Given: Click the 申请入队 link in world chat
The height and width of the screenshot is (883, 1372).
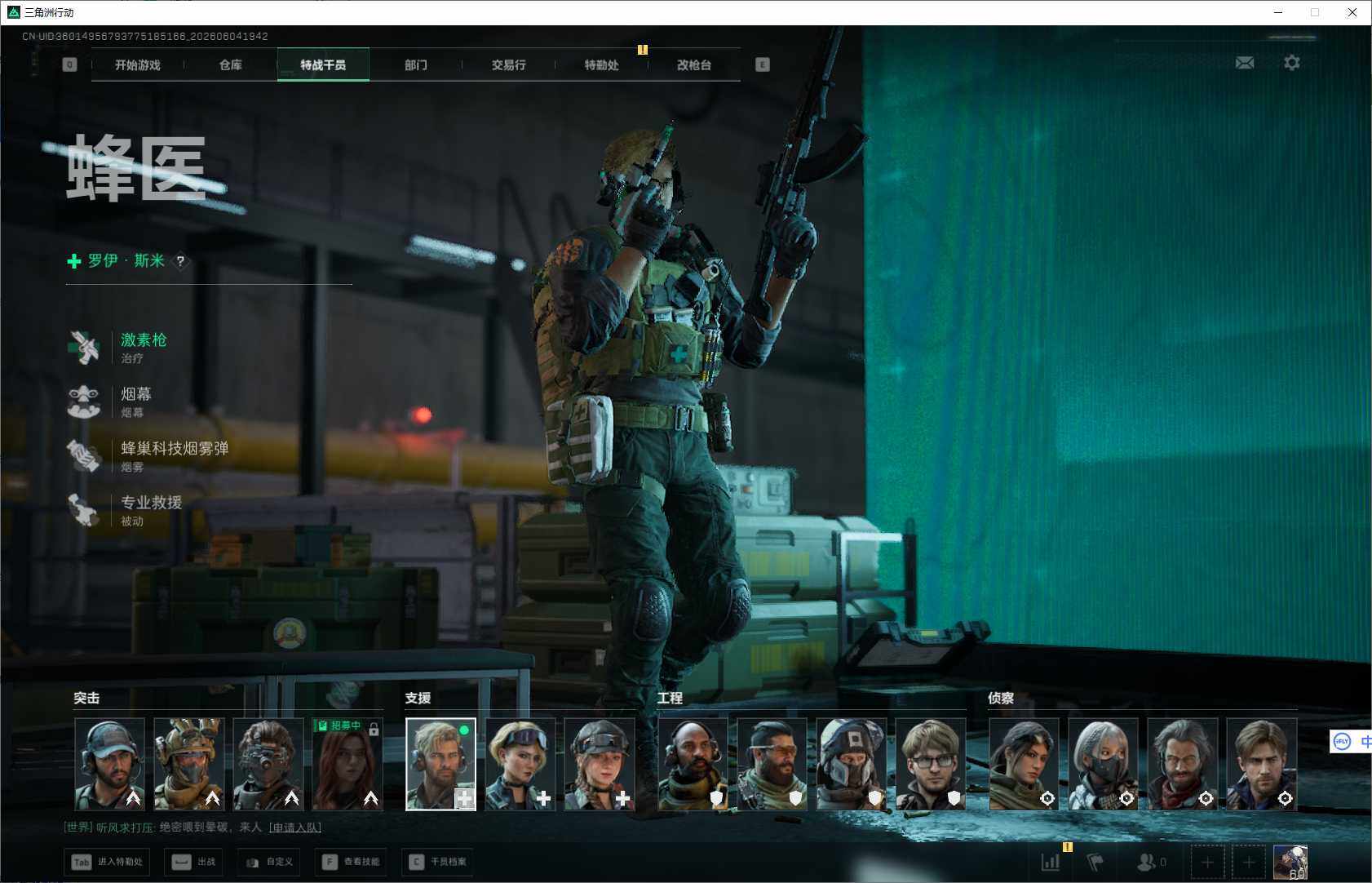Looking at the screenshot, I should click(295, 828).
